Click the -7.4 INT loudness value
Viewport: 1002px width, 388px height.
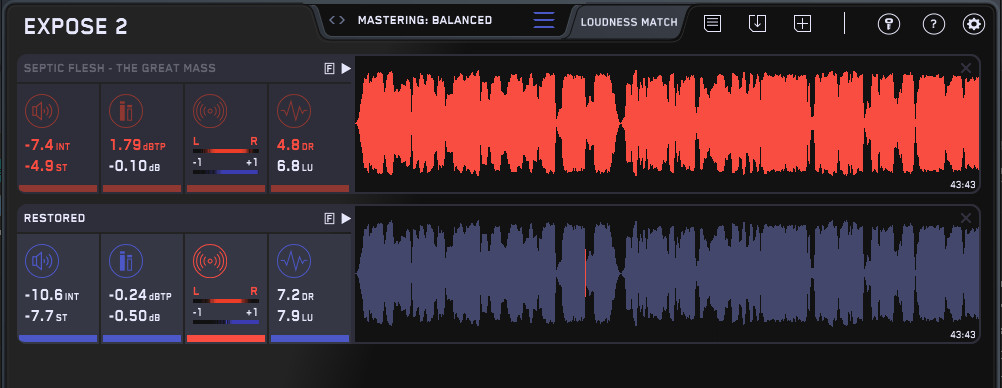(47, 146)
